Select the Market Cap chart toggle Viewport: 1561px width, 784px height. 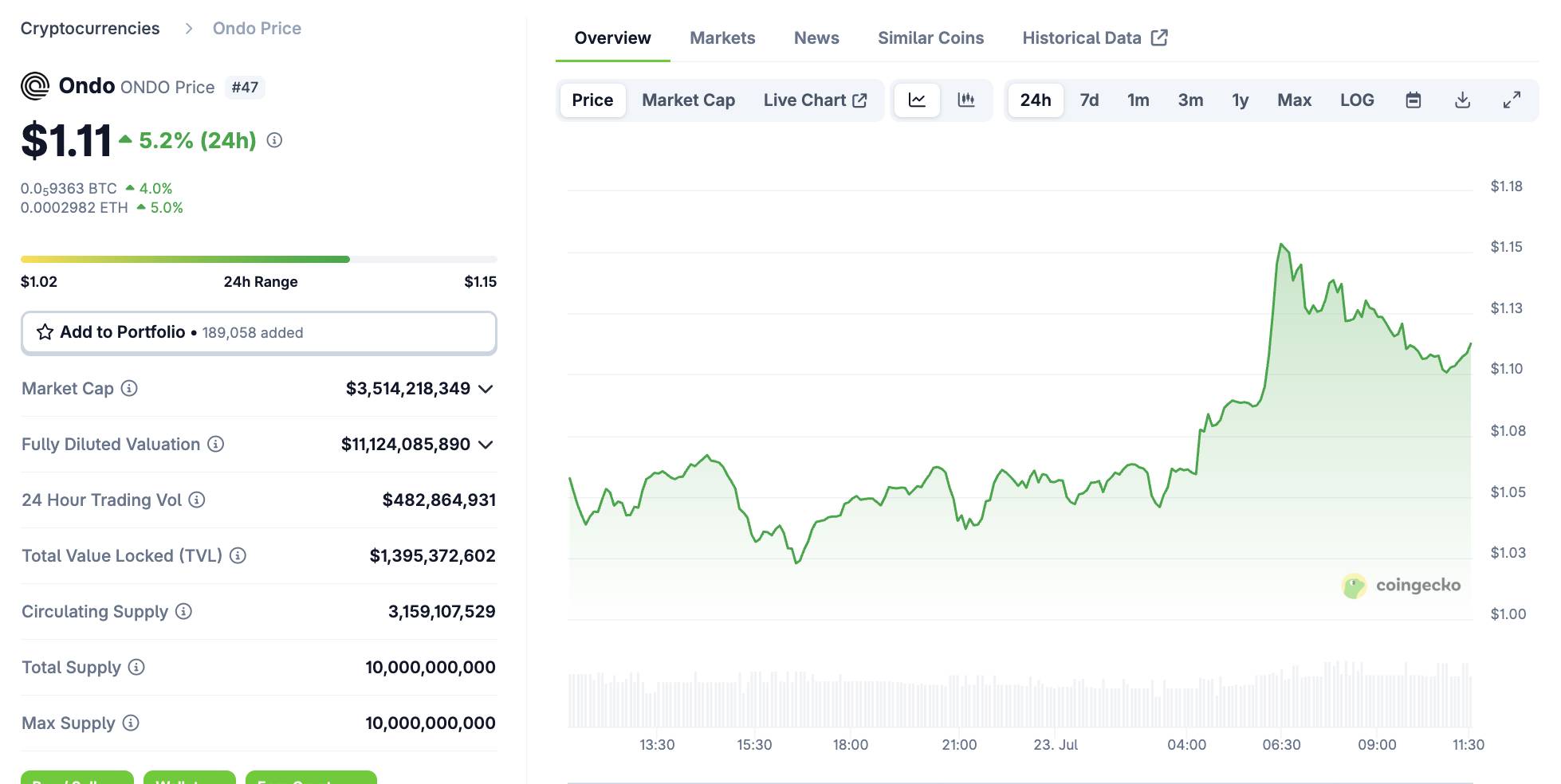[x=688, y=100]
